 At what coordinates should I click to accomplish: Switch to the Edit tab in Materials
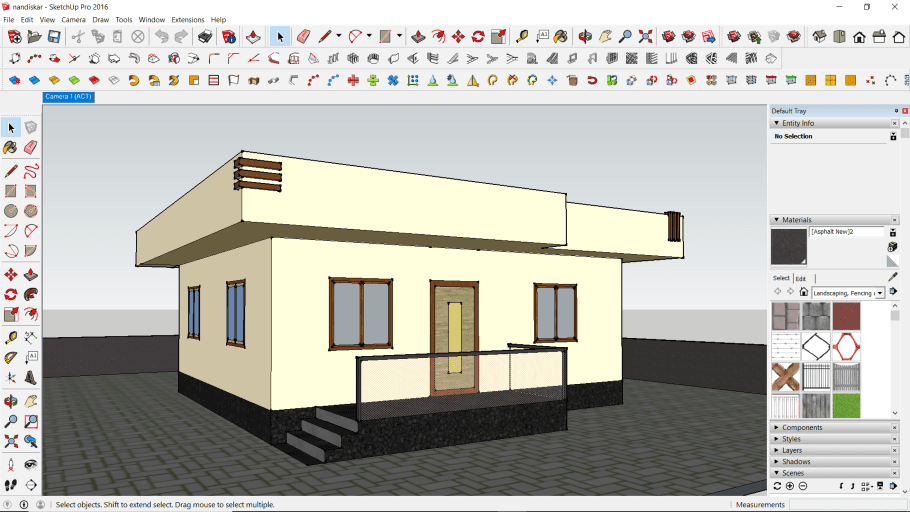pos(801,278)
